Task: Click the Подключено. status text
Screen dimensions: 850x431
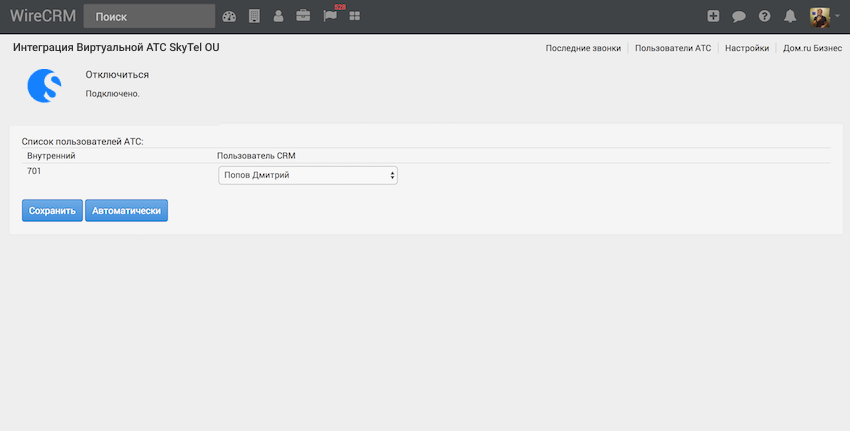Action: pyautogui.click(x=112, y=94)
